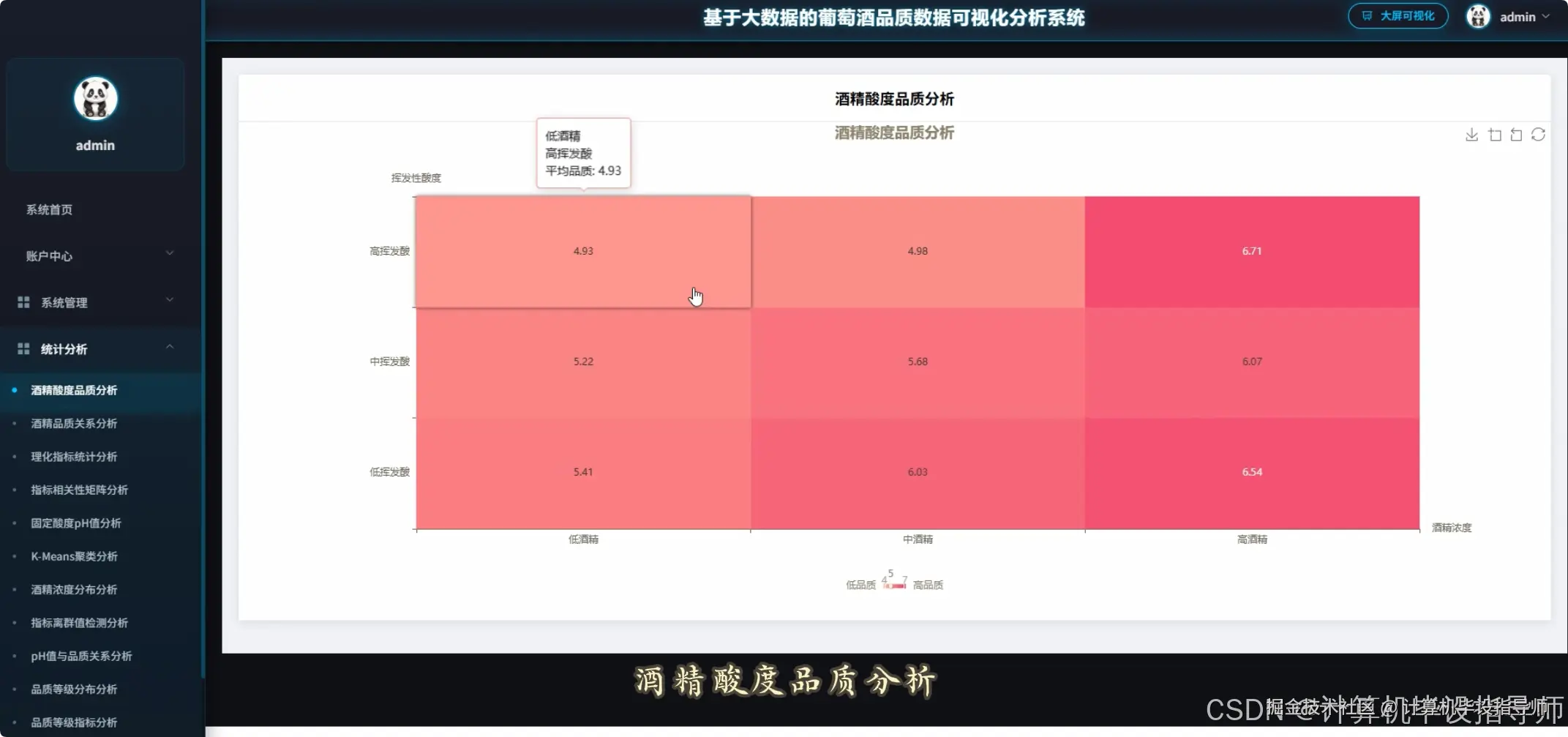Click the 统计分析 menu label
This screenshot has width=1568, height=737.
(64, 349)
